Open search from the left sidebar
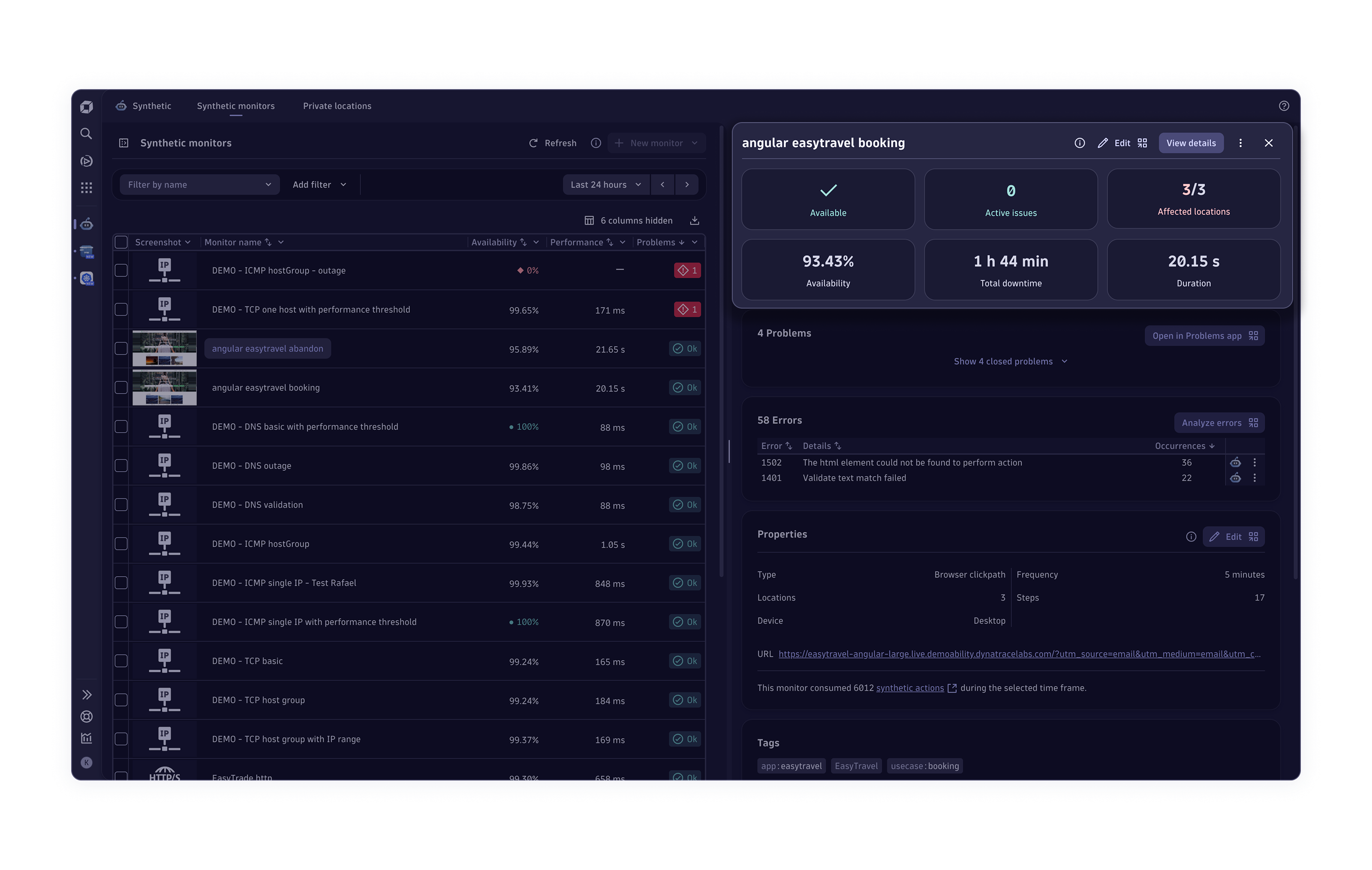 click(86, 133)
